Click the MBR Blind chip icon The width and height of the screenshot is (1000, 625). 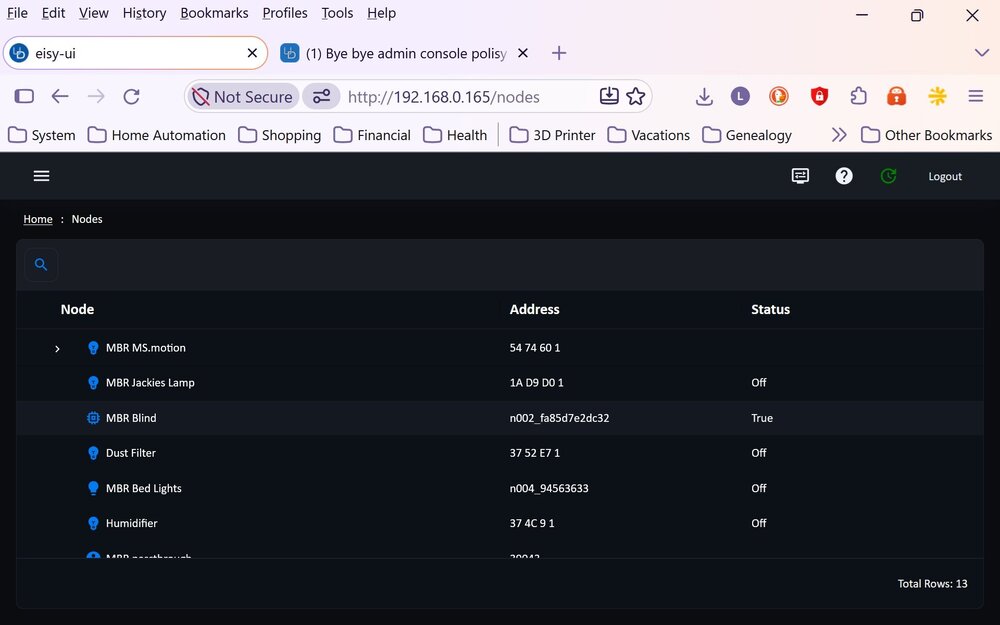point(93,418)
